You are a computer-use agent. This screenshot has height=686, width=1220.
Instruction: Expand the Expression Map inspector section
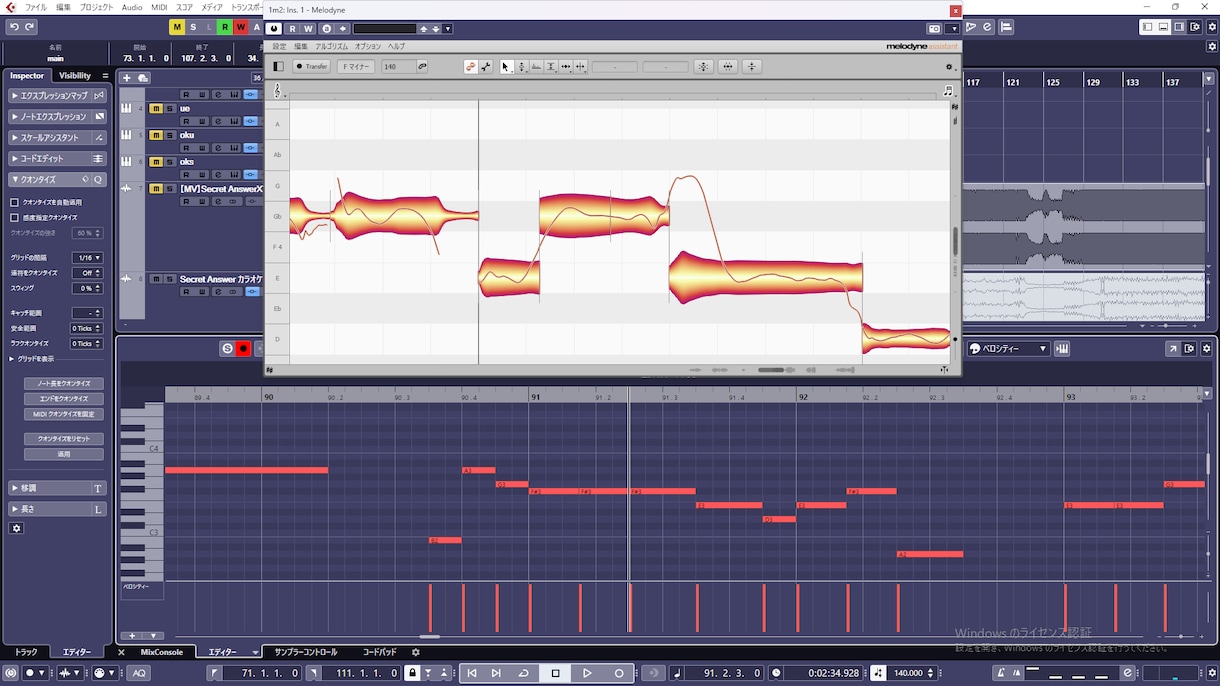[x=57, y=96]
